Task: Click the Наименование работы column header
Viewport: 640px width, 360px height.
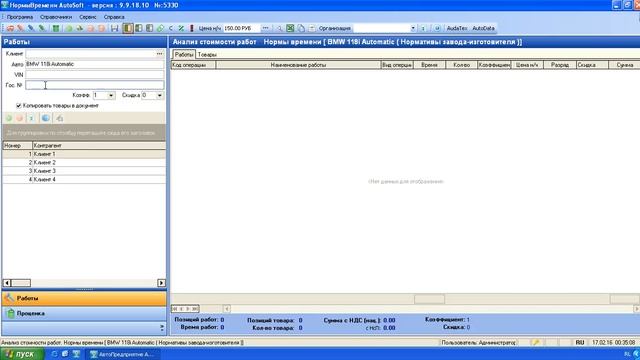Action: [298, 65]
